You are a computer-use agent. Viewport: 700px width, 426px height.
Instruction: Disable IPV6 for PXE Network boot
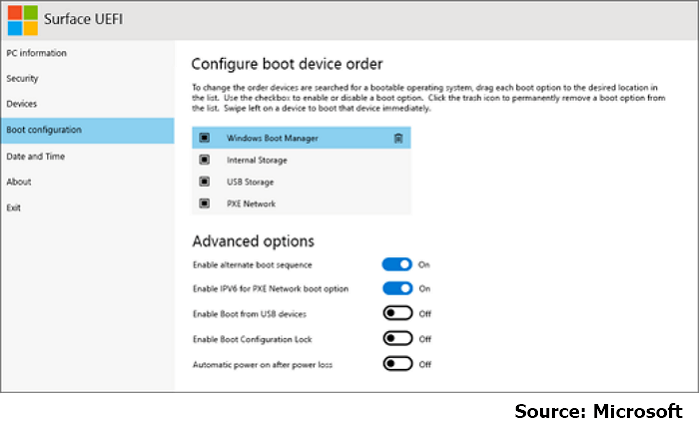click(x=397, y=289)
